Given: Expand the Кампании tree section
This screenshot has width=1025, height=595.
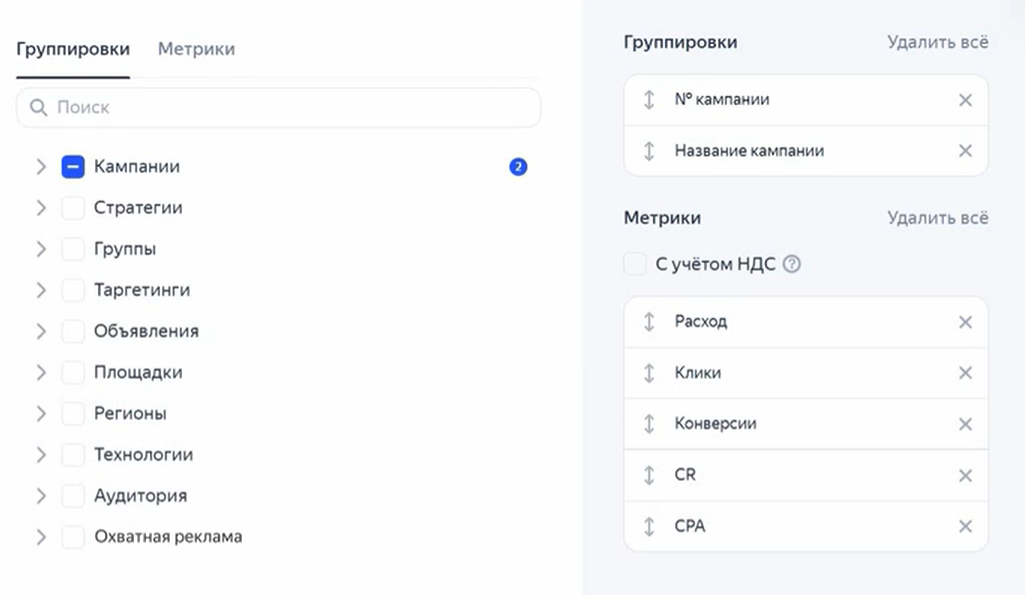Looking at the screenshot, I should coord(41,167).
